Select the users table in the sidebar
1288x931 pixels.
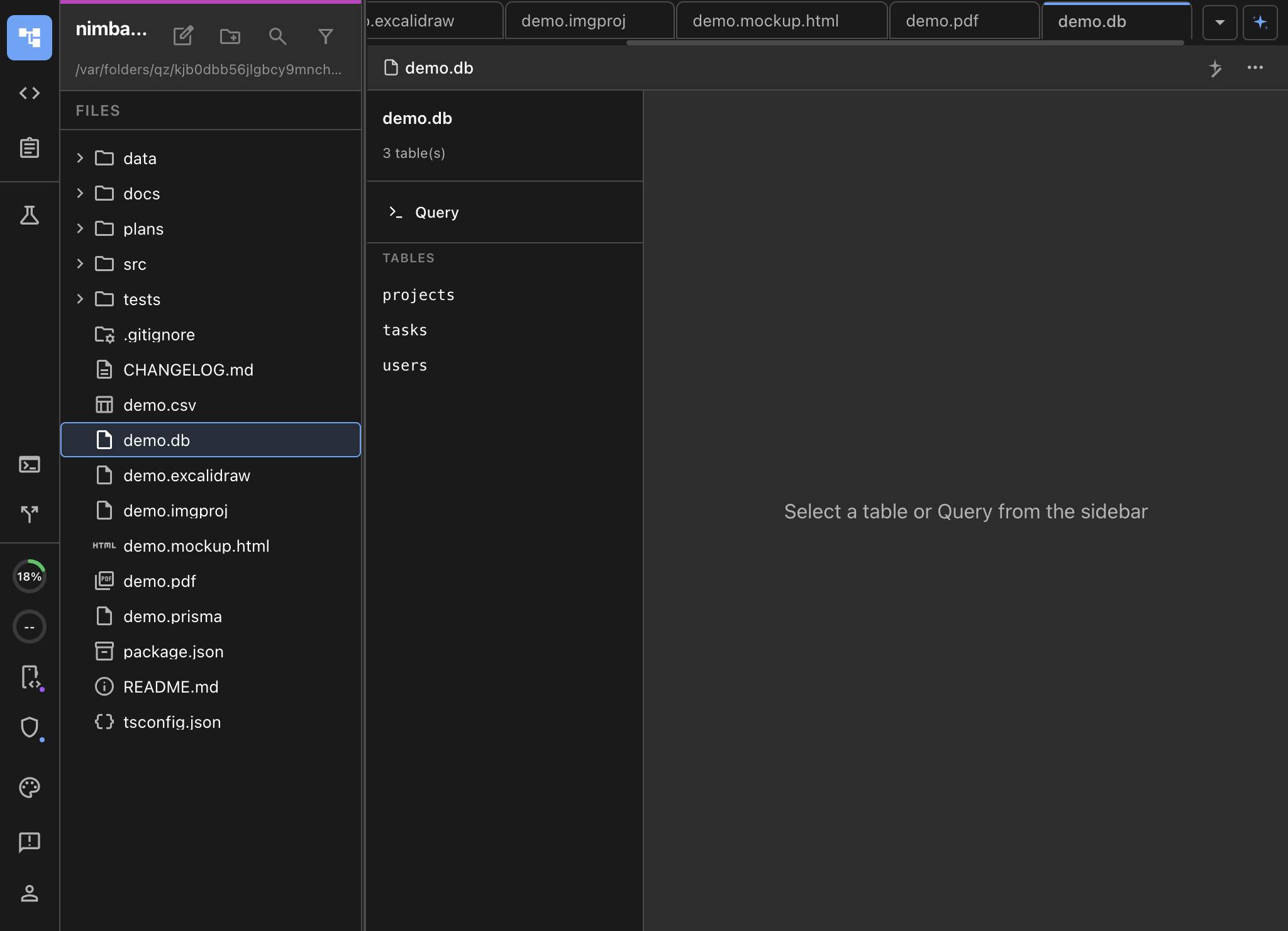404,365
